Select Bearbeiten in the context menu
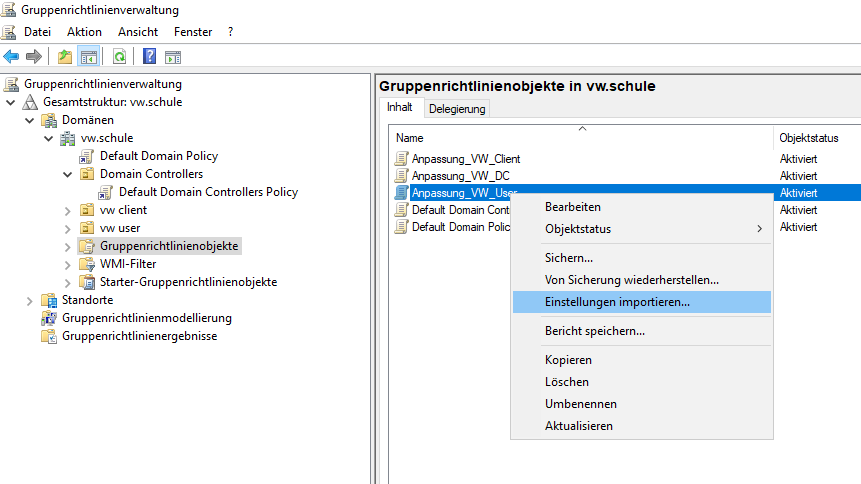Viewport: 861px width, 484px height. tap(573, 207)
